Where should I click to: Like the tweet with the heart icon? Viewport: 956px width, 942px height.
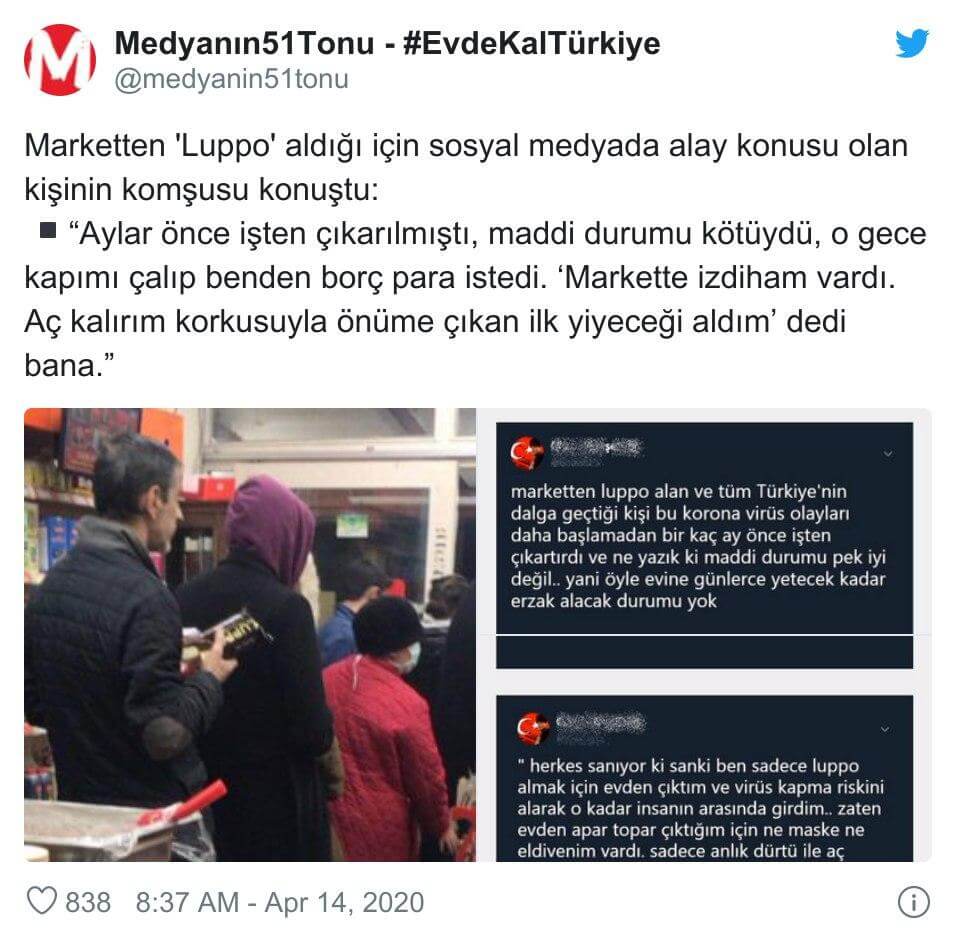[42, 901]
